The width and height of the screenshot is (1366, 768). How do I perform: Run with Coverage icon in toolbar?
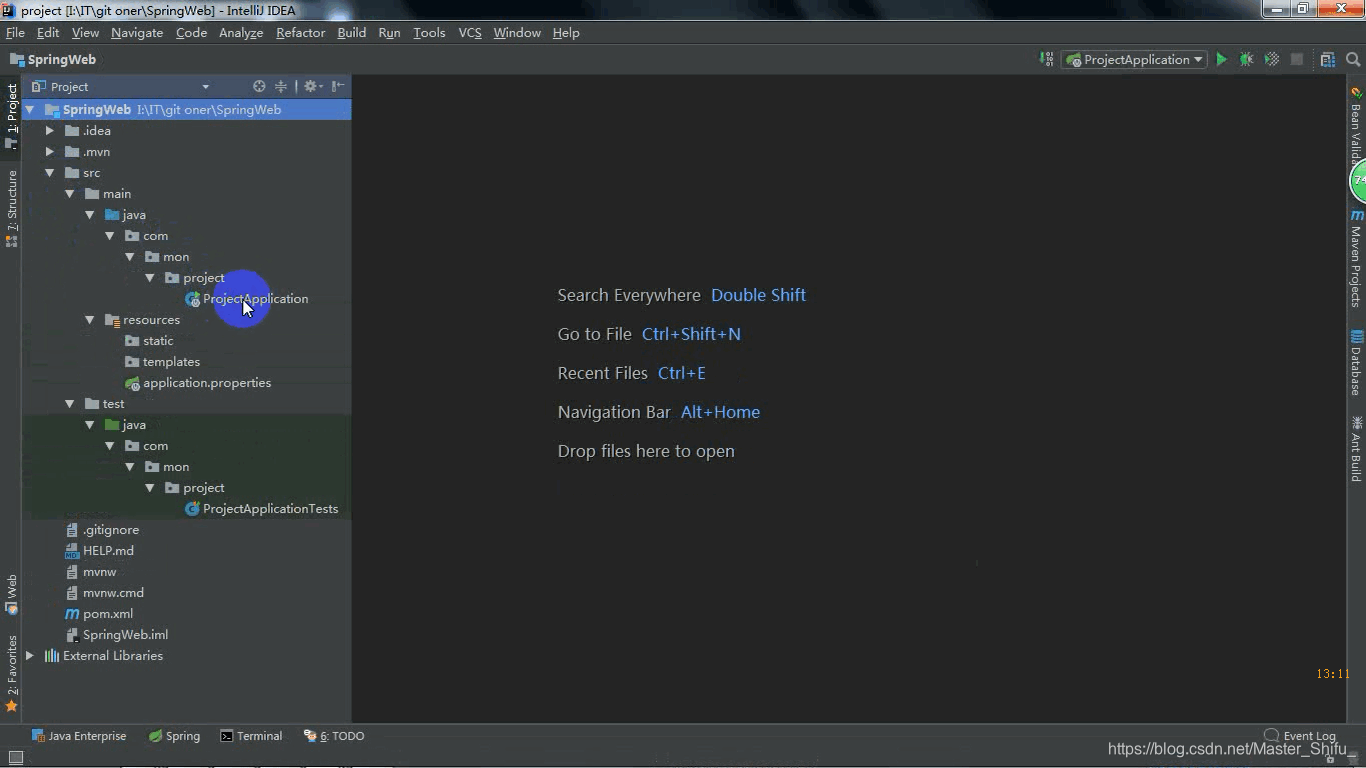[x=1272, y=60]
